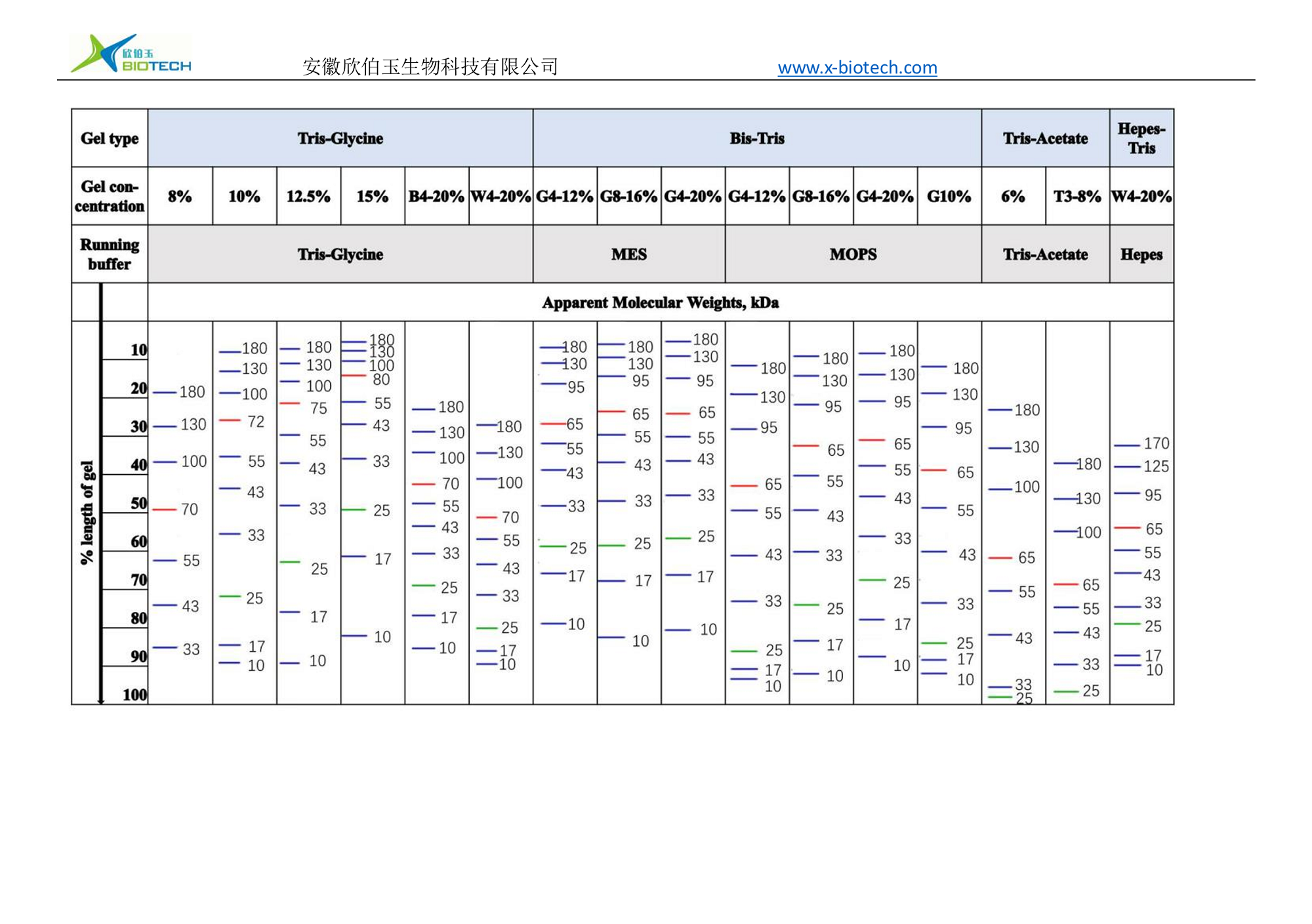This screenshot has width=1312, height=924.
Task: Select the Tris-Acetate gel type header
Action: tap(1046, 138)
